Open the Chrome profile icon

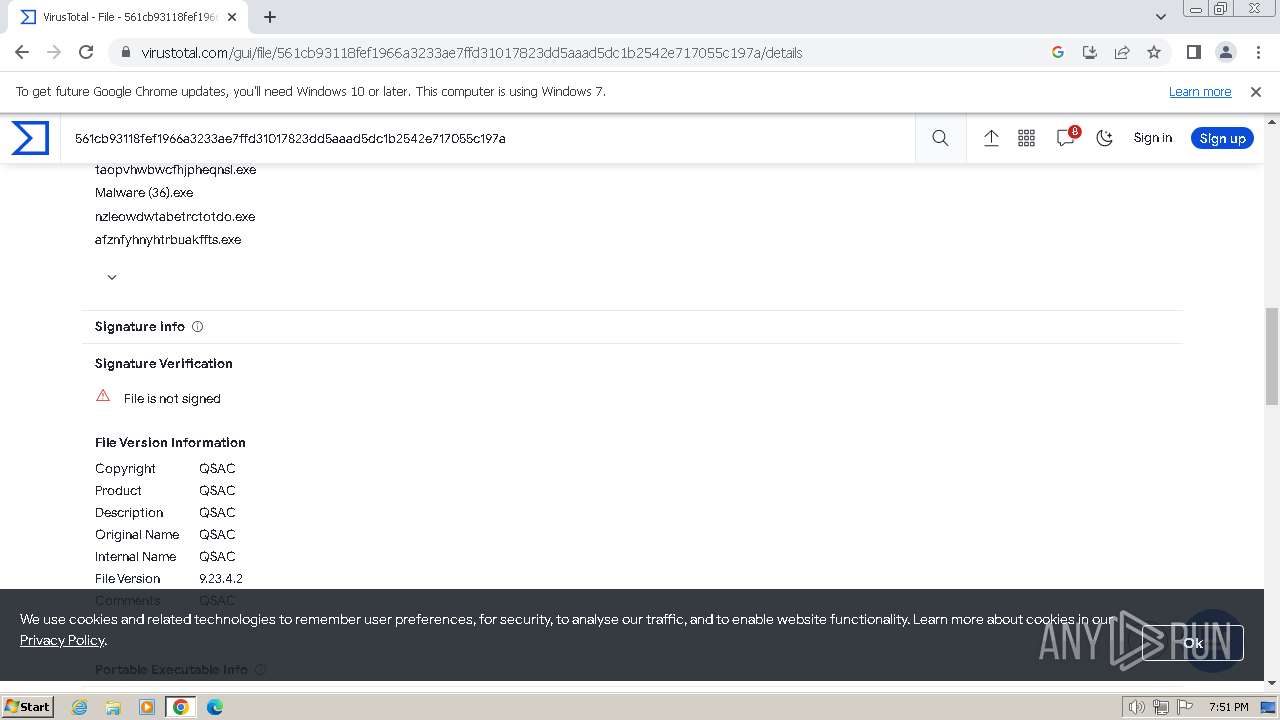1225,52
